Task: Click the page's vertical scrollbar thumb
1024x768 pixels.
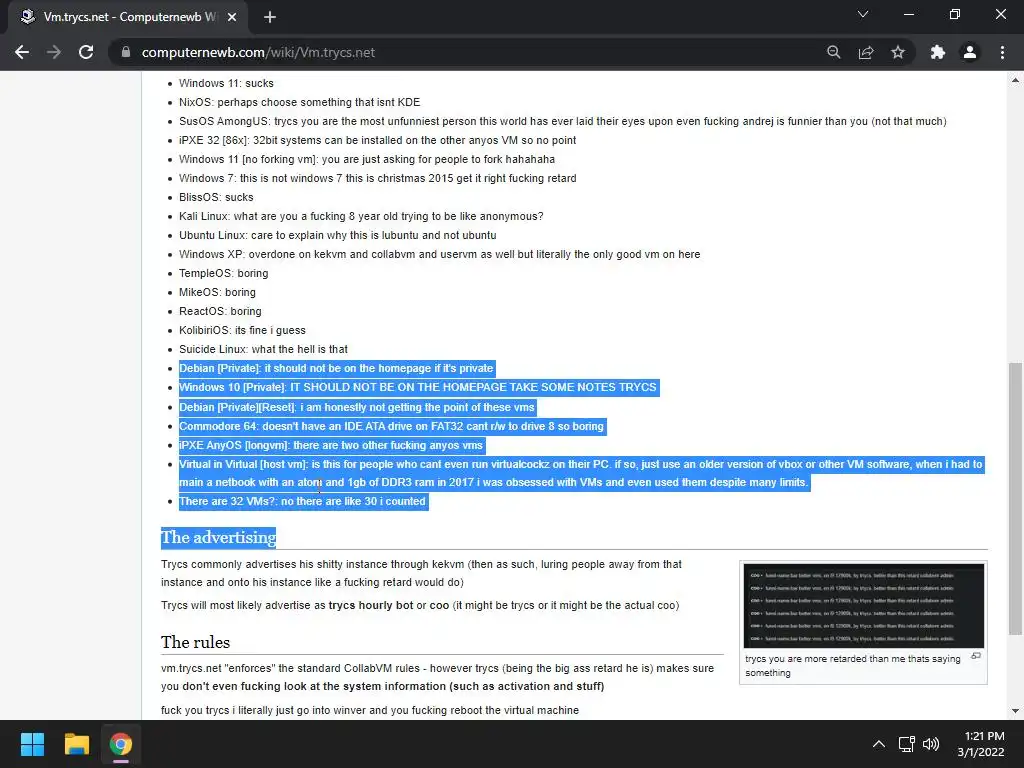Action: click(x=1015, y=498)
